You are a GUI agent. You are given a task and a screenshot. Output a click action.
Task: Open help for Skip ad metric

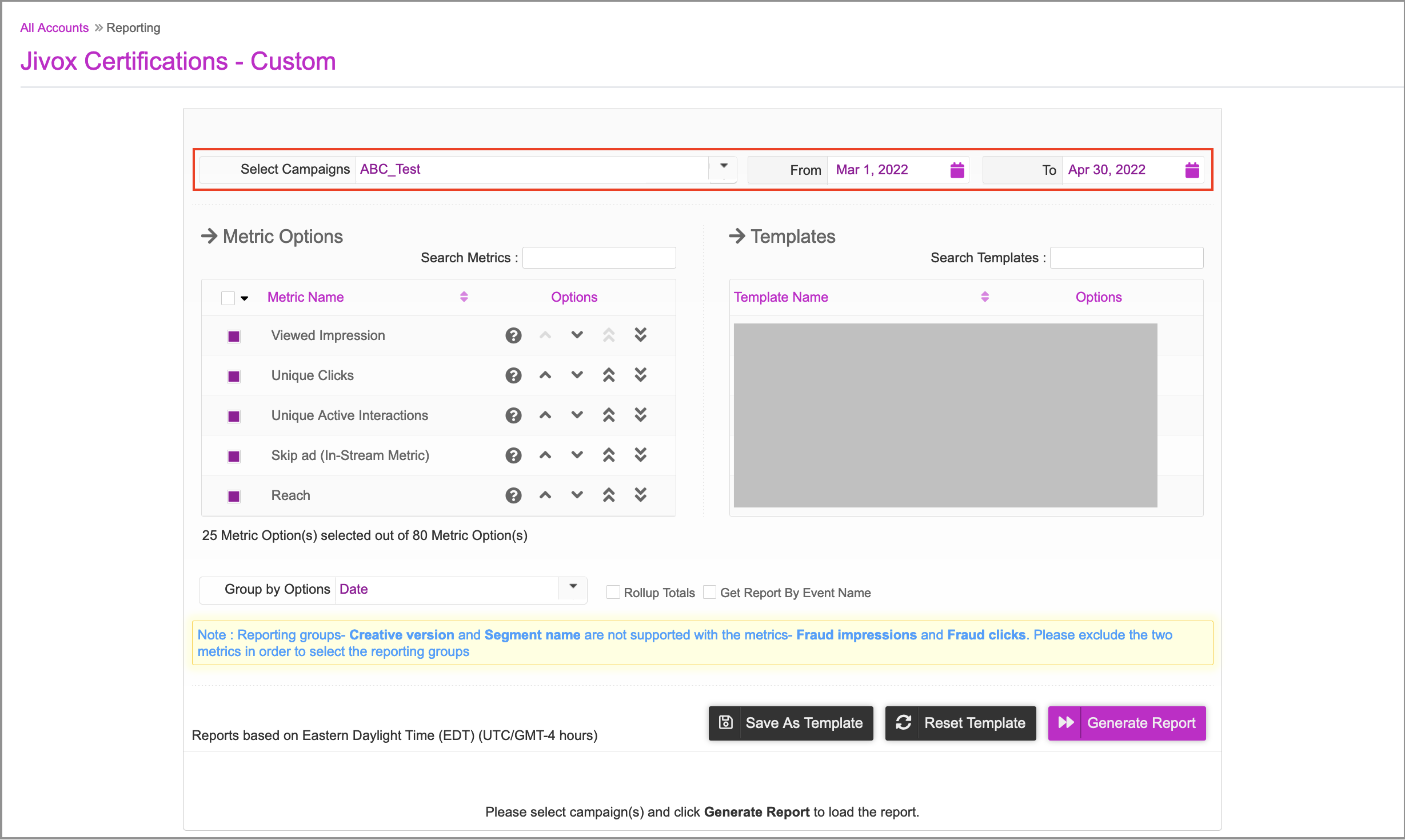tap(513, 455)
